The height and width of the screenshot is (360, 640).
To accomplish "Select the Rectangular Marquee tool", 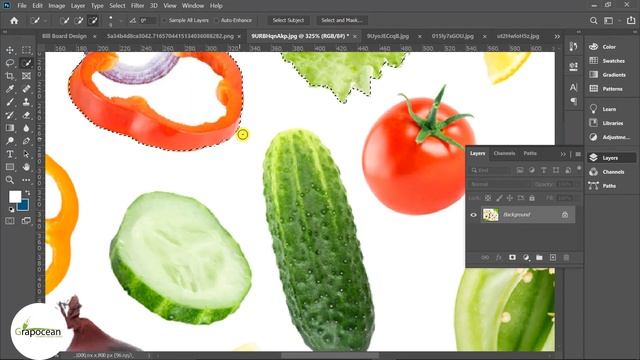I will click(x=26, y=50).
